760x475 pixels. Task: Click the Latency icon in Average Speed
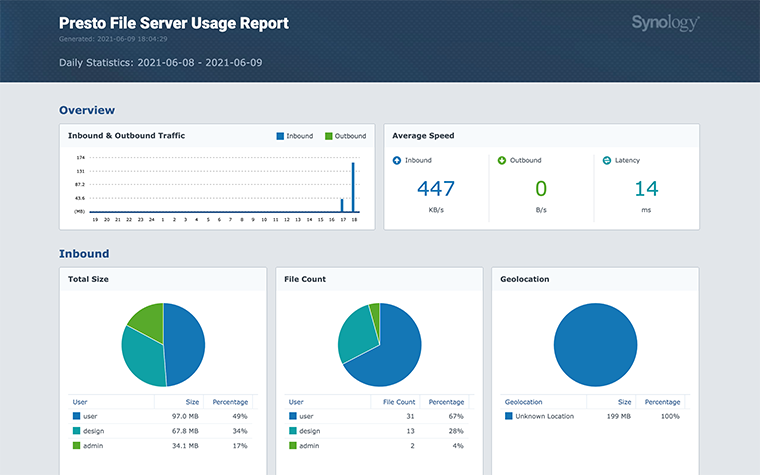click(x=607, y=160)
